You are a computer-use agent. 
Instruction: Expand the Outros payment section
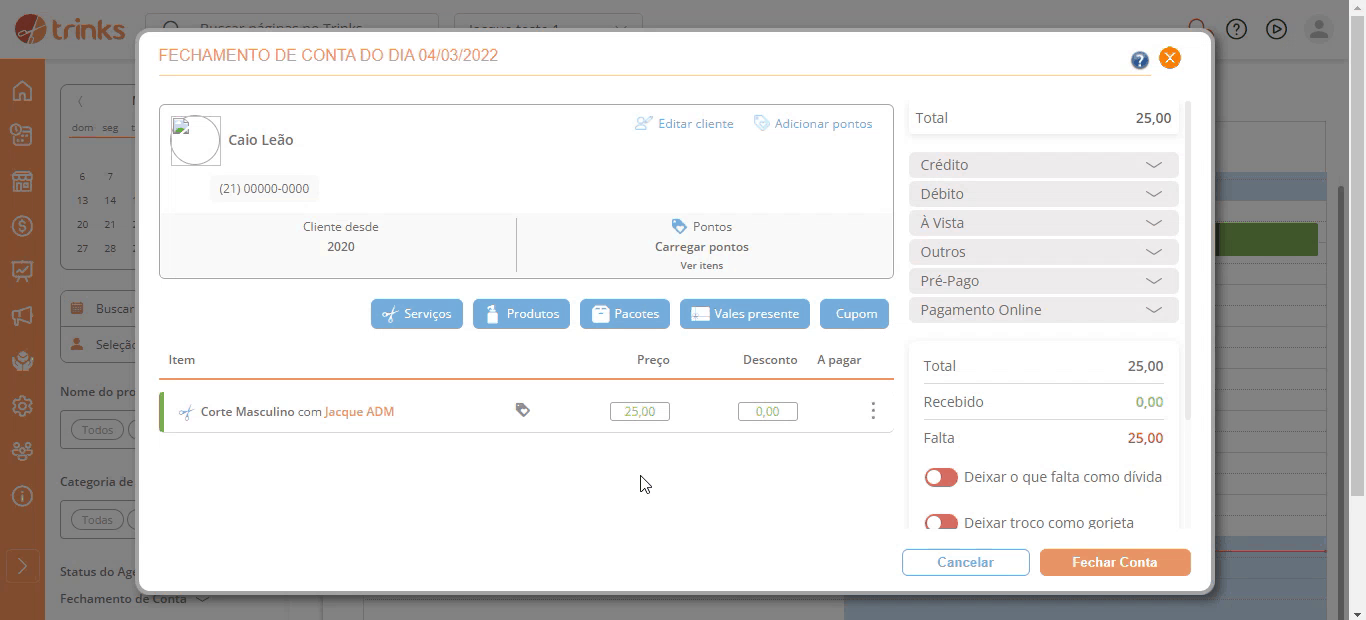tap(1044, 252)
